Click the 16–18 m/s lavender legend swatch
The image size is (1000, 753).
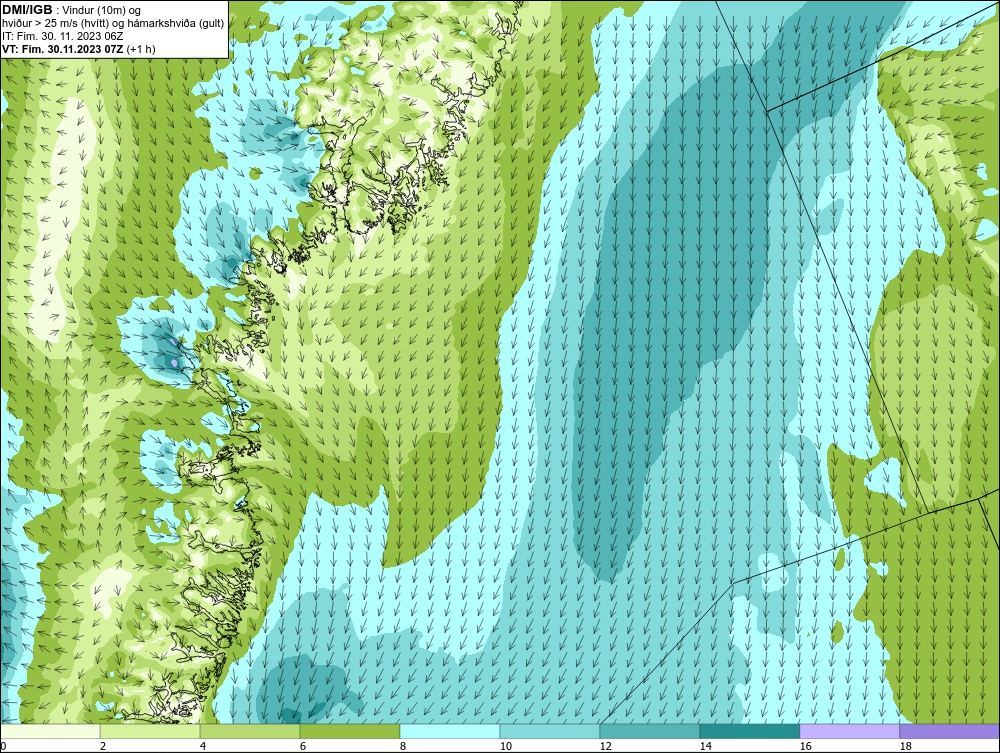point(849,731)
